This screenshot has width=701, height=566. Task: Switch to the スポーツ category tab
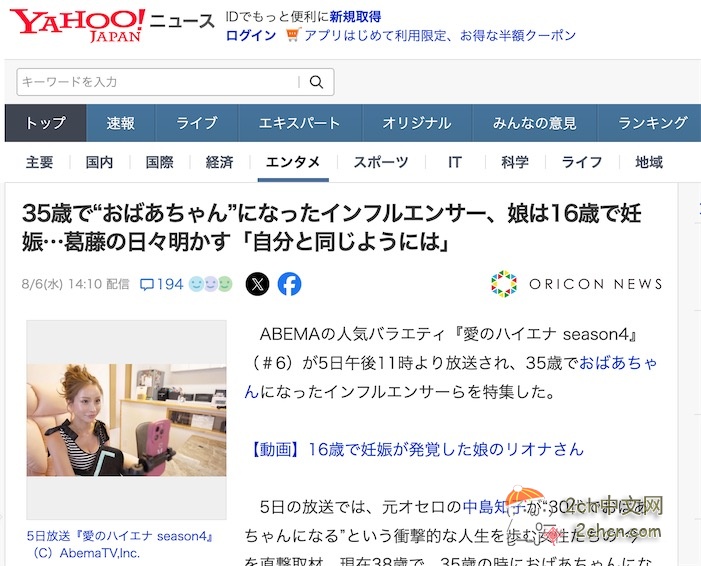(x=381, y=162)
